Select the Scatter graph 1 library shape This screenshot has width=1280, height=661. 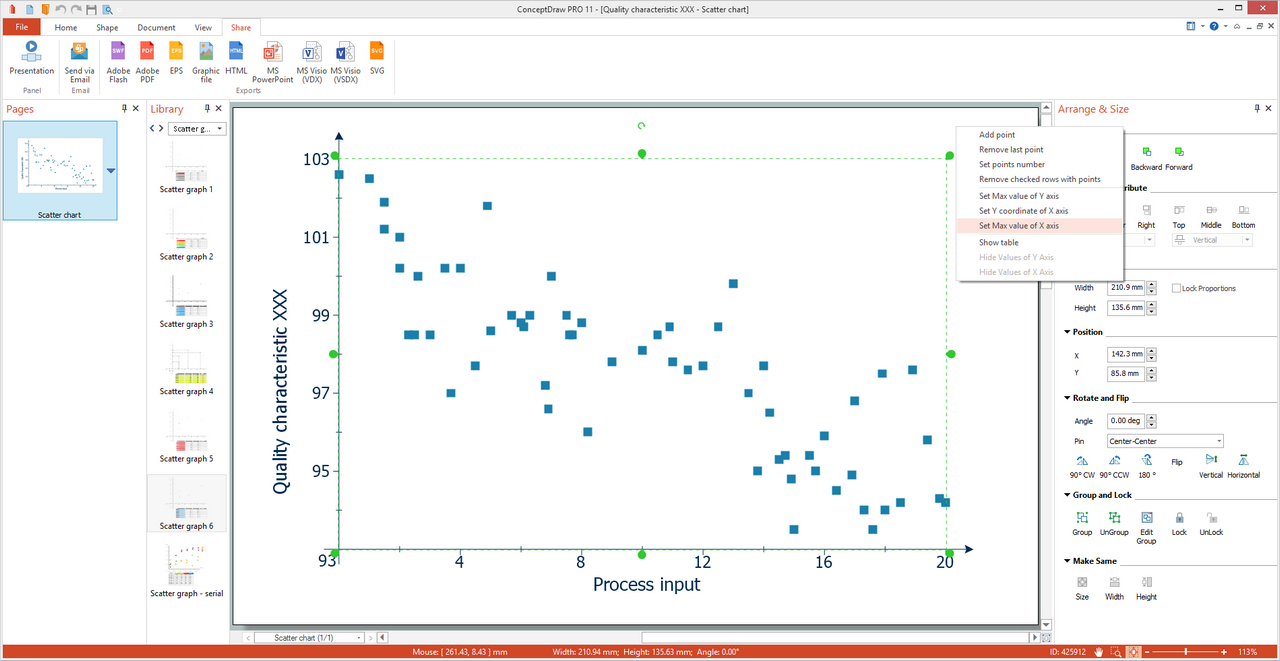coord(186,168)
